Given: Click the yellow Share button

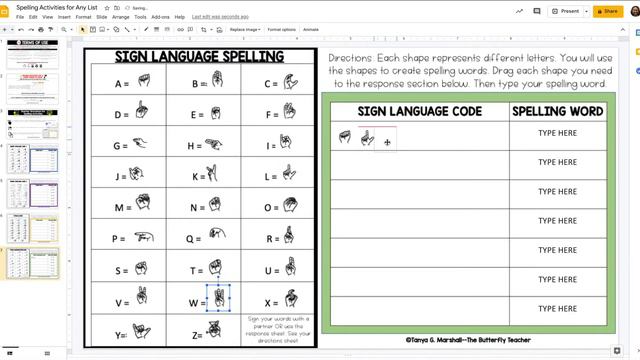Looking at the screenshot, I should click(x=608, y=11).
